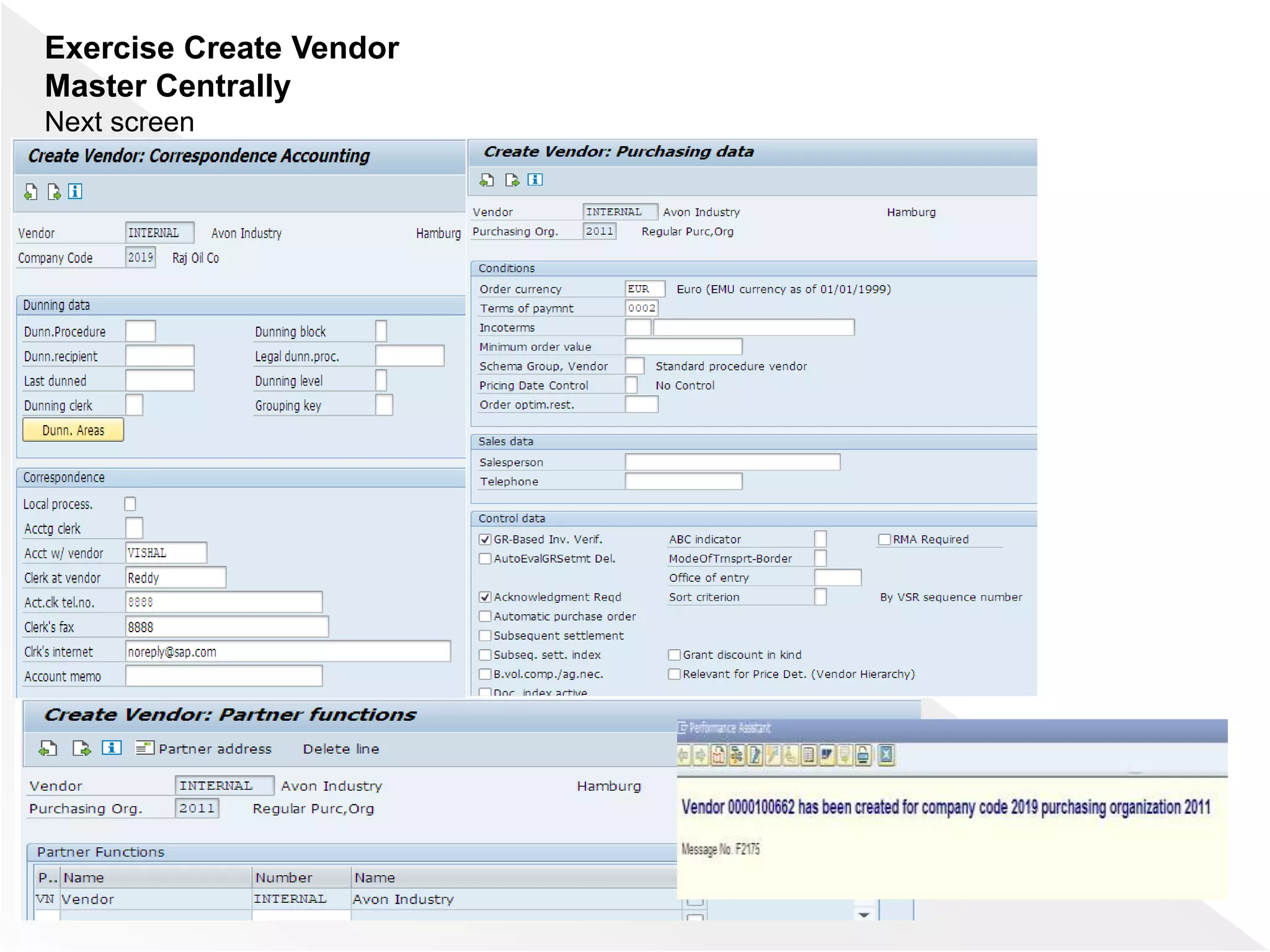Image resolution: width=1270 pixels, height=952 pixels.
Task: Click the wrench icon in Performance Assistant
Action: (773, 756)
